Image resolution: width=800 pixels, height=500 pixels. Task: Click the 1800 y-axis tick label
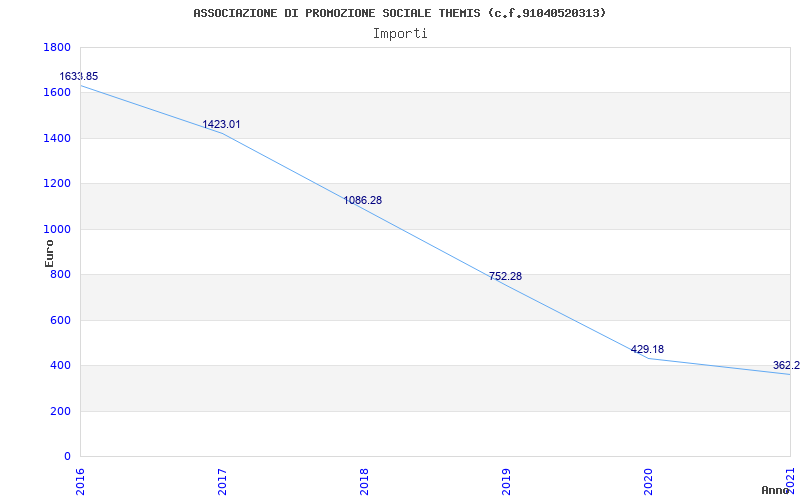pyautogui.click(x=57, y=47)
